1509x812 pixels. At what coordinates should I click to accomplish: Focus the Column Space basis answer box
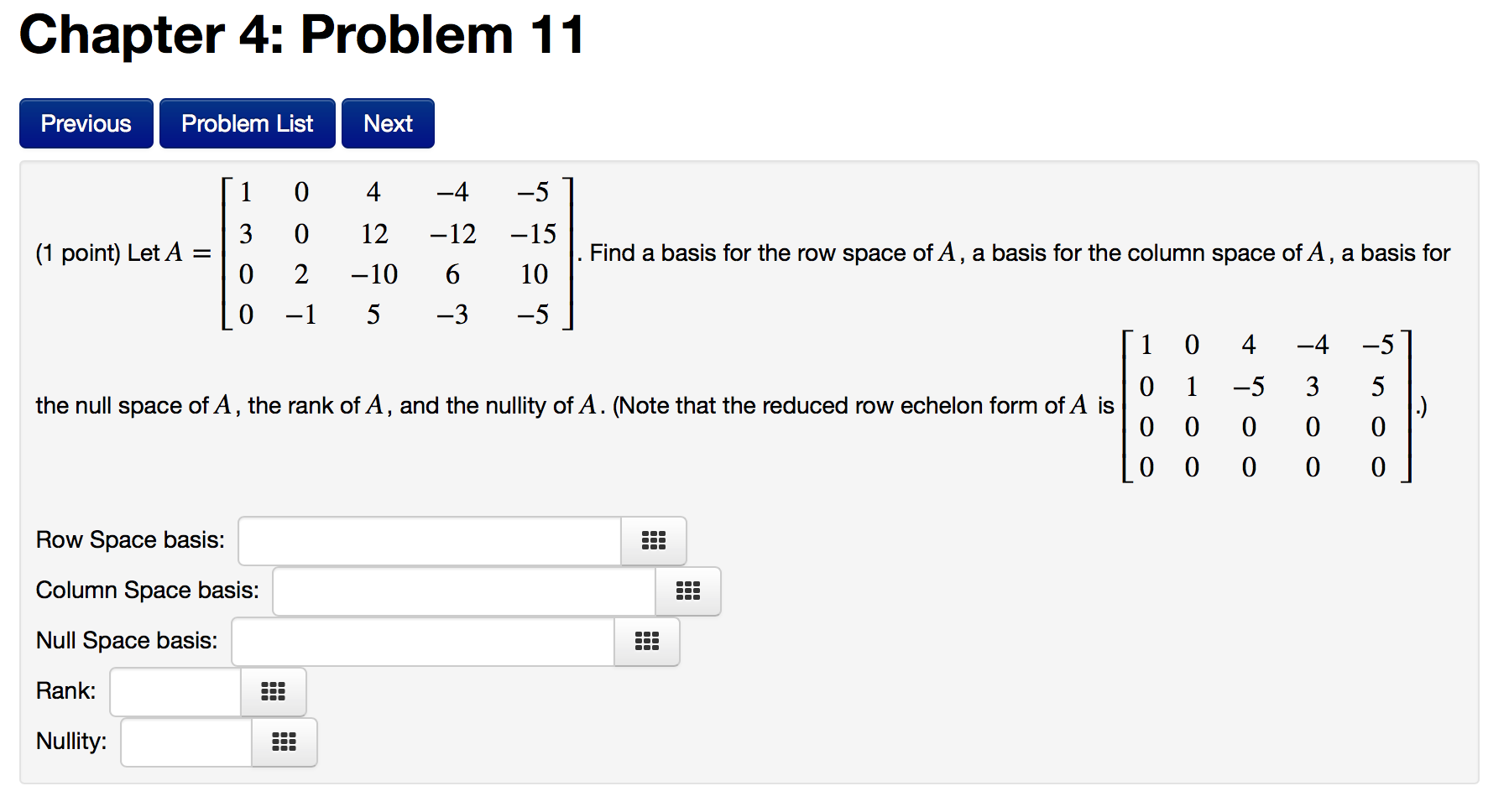click(x=464, y=591)
